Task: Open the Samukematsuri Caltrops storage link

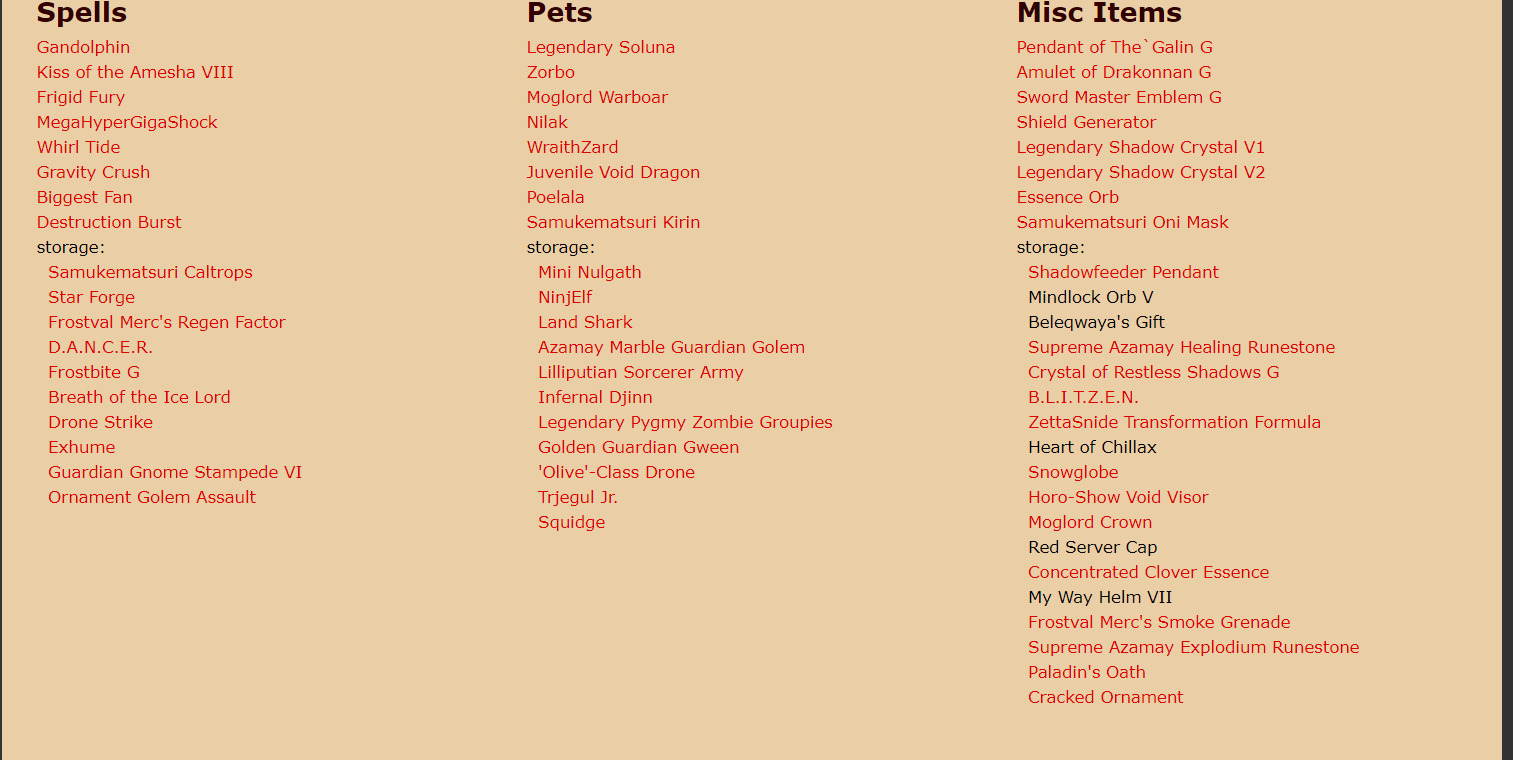Action: [x=150, y=272]
